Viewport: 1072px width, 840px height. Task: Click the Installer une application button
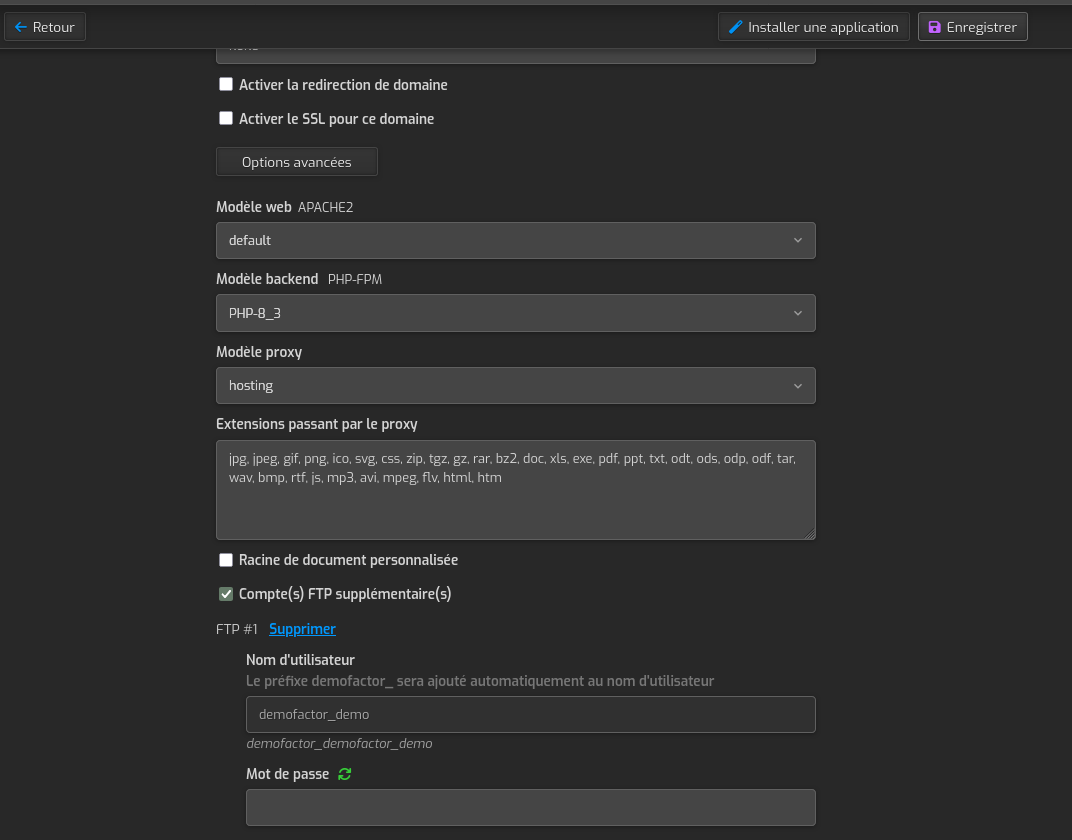(813, 27)
